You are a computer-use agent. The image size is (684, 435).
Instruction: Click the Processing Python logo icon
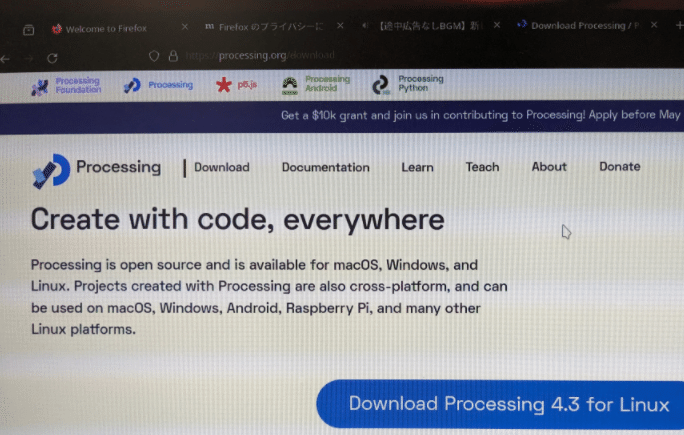tap(381, 85)
